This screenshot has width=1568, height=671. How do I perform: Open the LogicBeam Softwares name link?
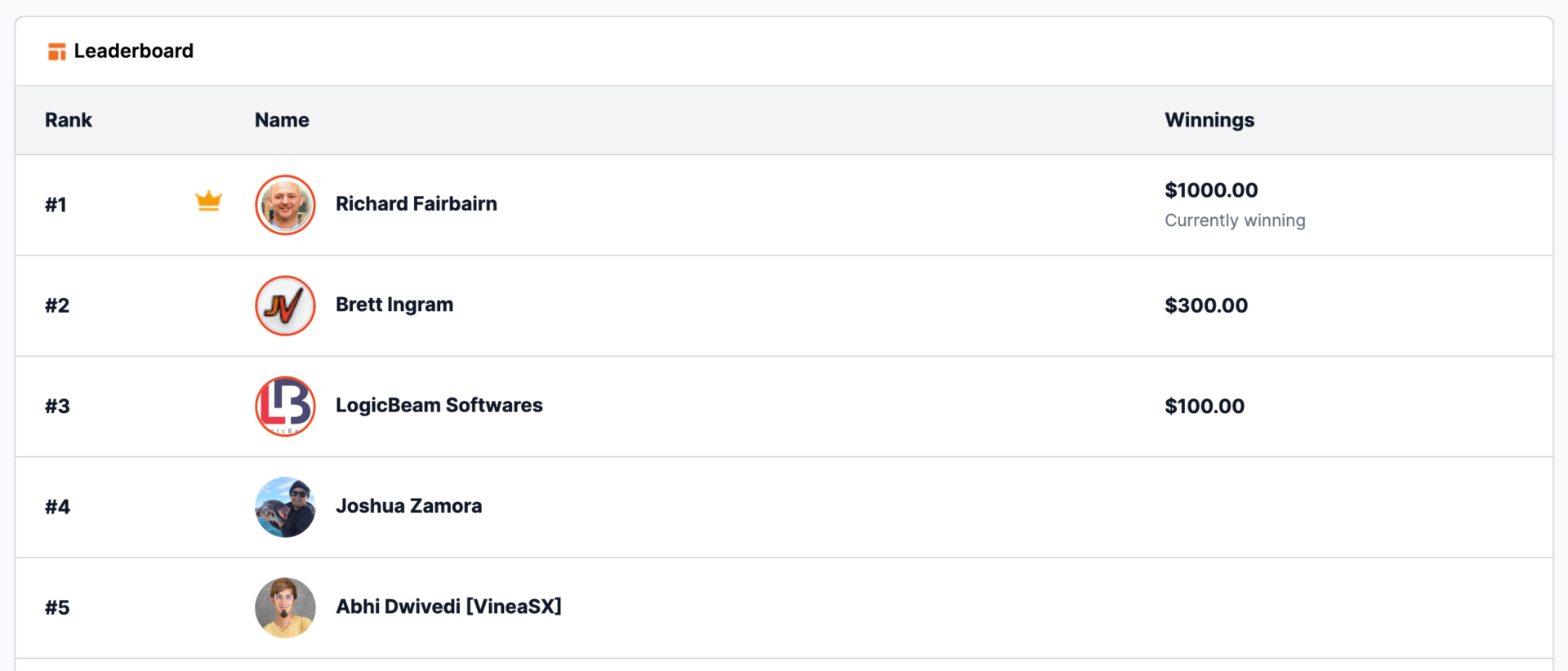click(439, 405)
